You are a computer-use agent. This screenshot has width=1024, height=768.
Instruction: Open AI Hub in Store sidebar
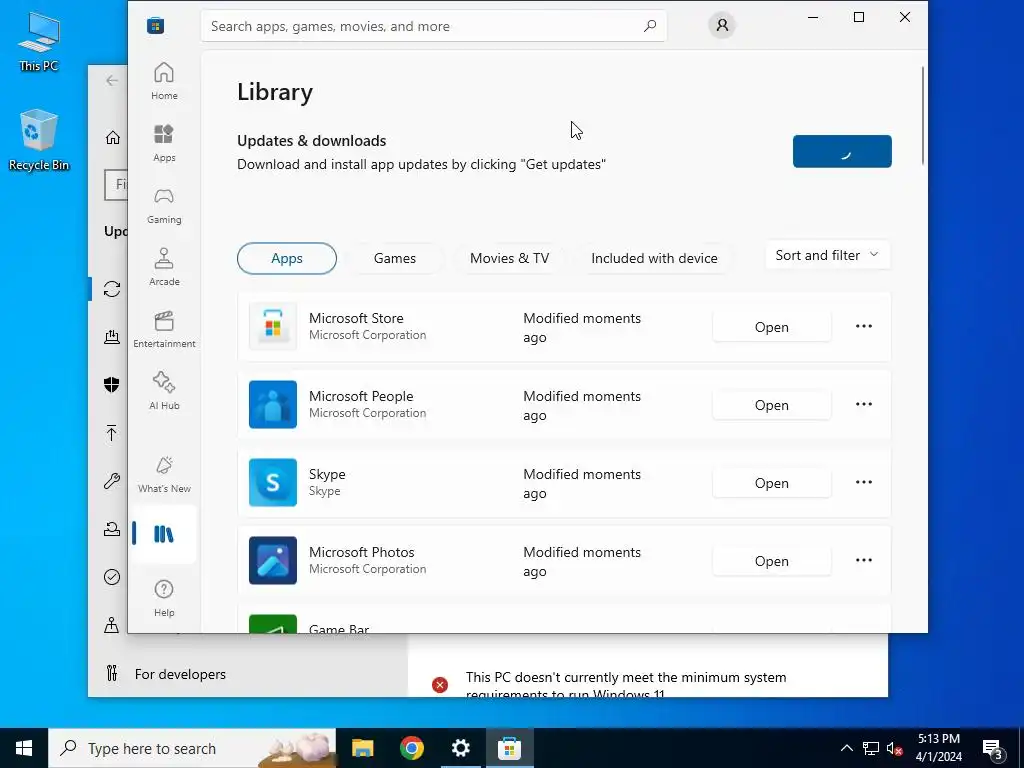point(164,391)
